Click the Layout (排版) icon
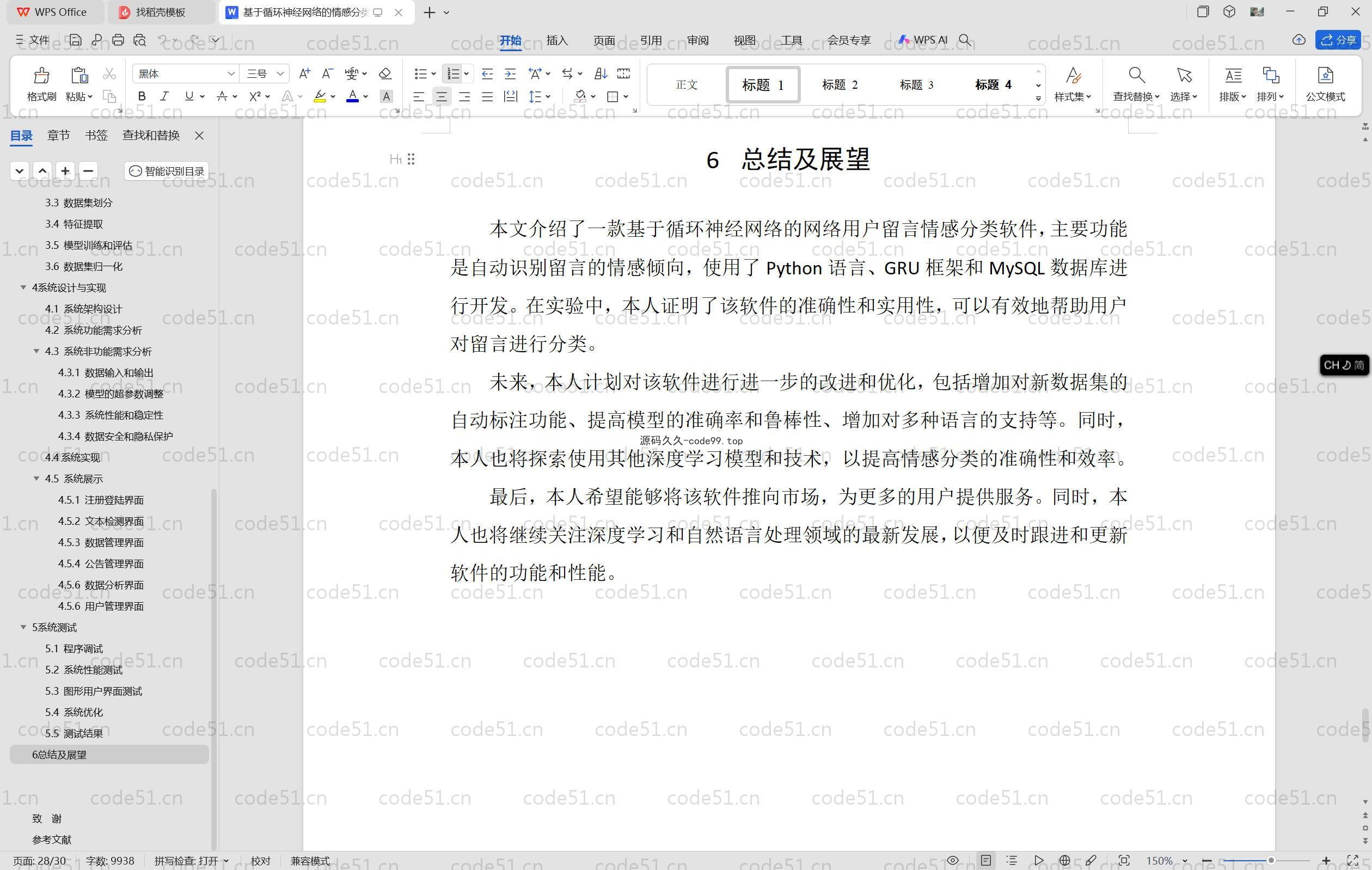The height and width of the screenshot is (870, 1372). [1233, 75]
